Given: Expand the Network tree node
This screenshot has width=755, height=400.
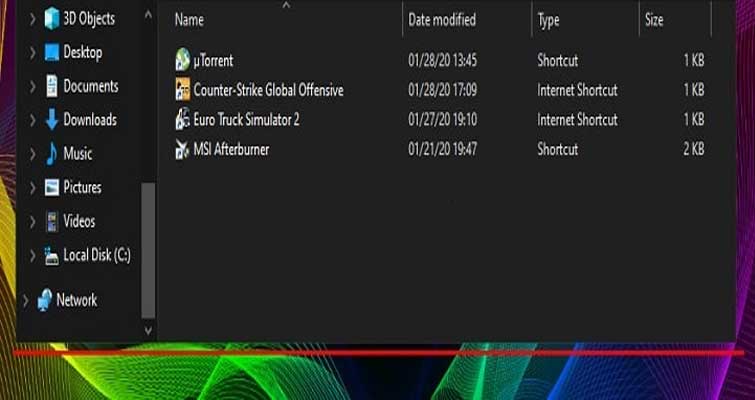Looking at the screenshot, I should point(26,301).
